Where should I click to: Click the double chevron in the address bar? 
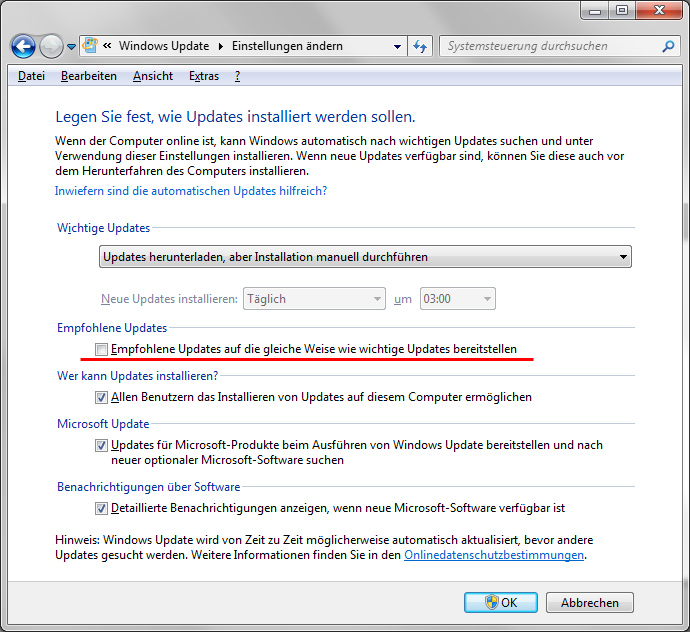click(107, 45)
